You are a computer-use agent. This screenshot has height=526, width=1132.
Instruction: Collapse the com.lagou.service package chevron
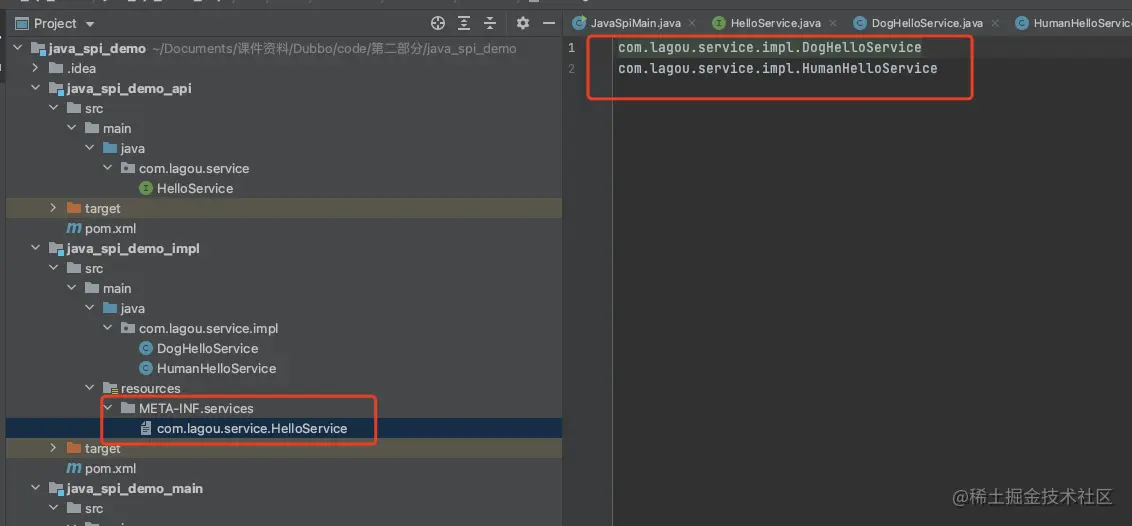(x=107, y=169)
